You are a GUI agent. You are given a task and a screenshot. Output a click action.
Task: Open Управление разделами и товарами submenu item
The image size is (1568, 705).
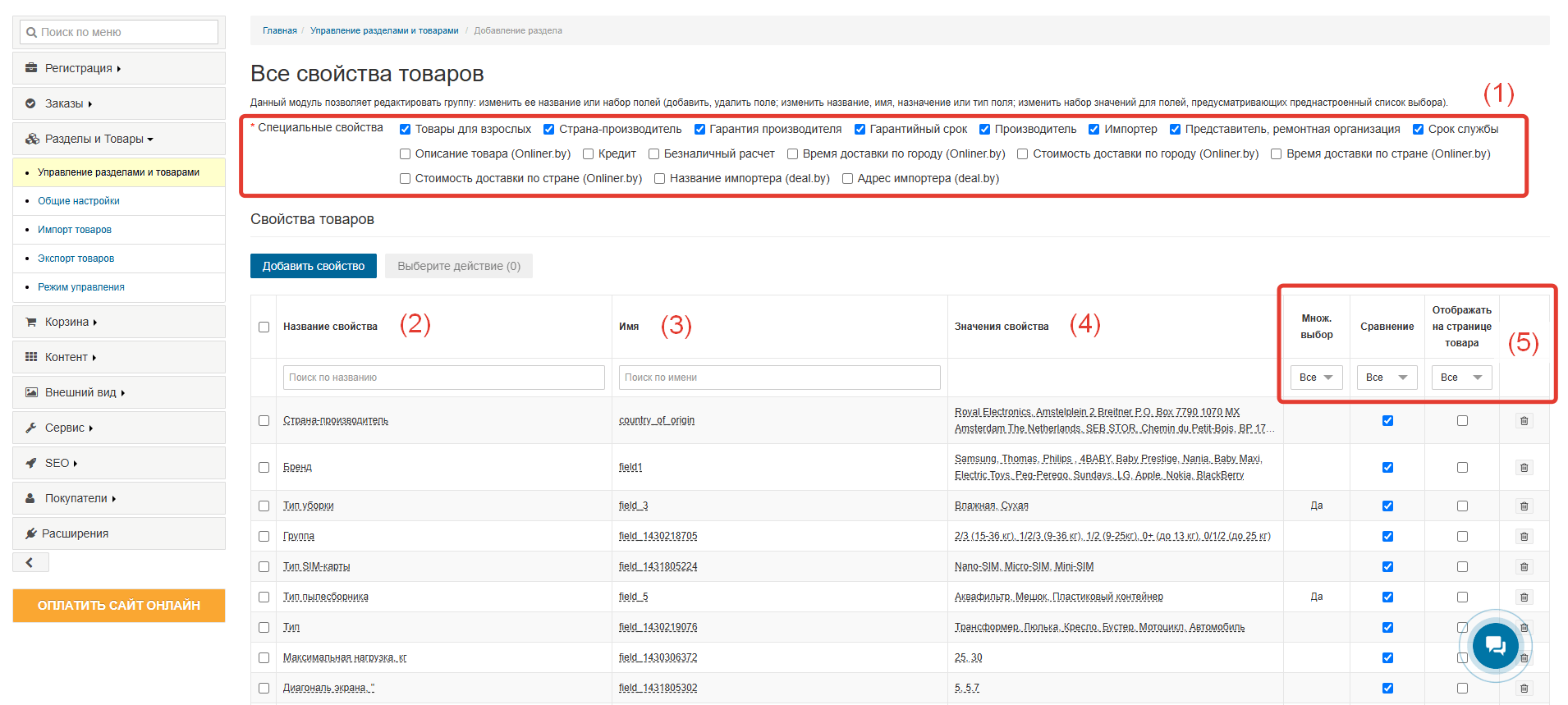point(118,172)
